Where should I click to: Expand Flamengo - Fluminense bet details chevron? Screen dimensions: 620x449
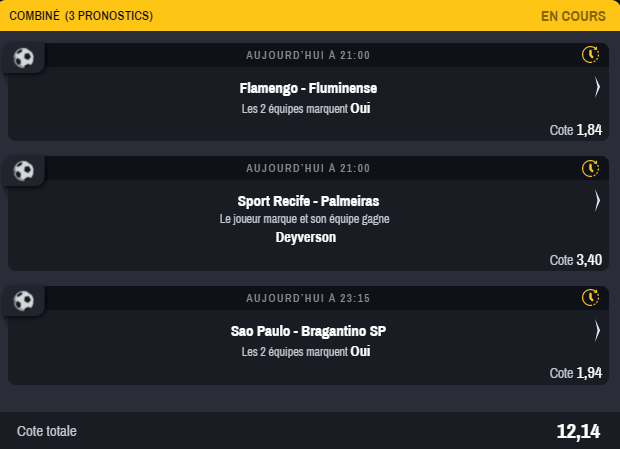click(597, 87)
